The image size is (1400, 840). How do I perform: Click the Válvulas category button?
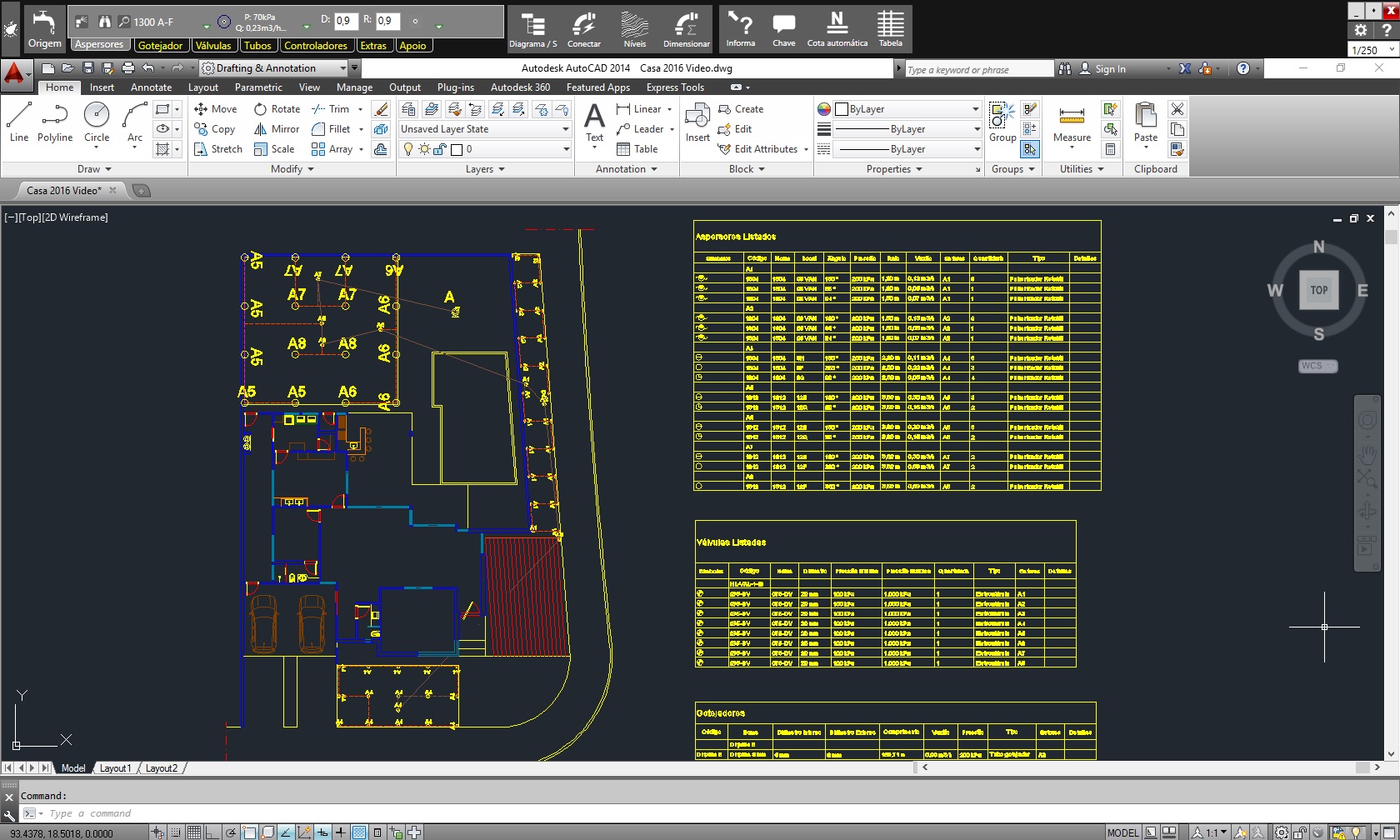tap(213, 46)
